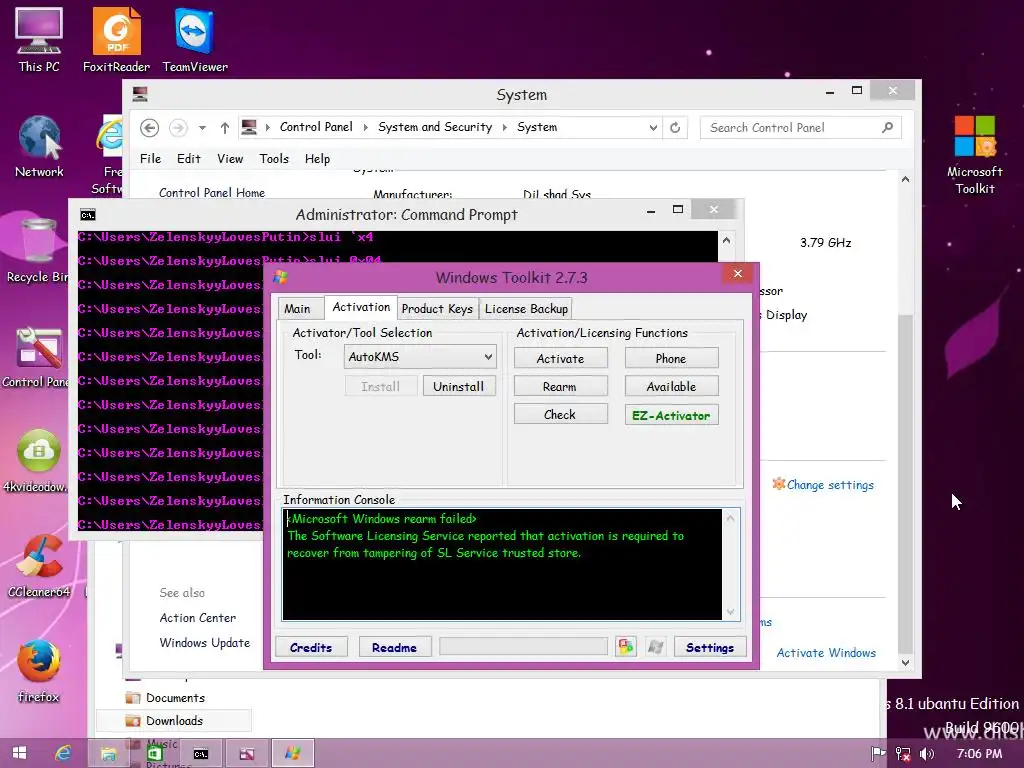Open the File menu in System window
This screenshot has height=768, width=1024.
(x=150, y=159)
